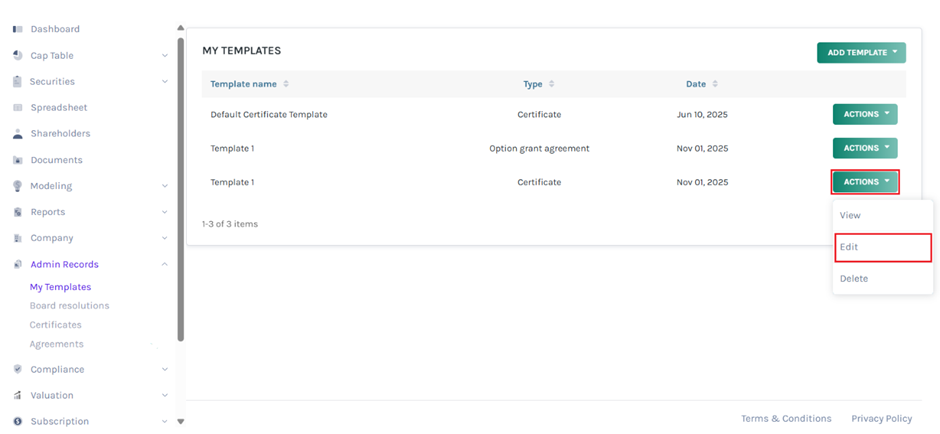Choose Delete from the Actions menu
The image size is (940, 434).
click(x=854, y=279)
